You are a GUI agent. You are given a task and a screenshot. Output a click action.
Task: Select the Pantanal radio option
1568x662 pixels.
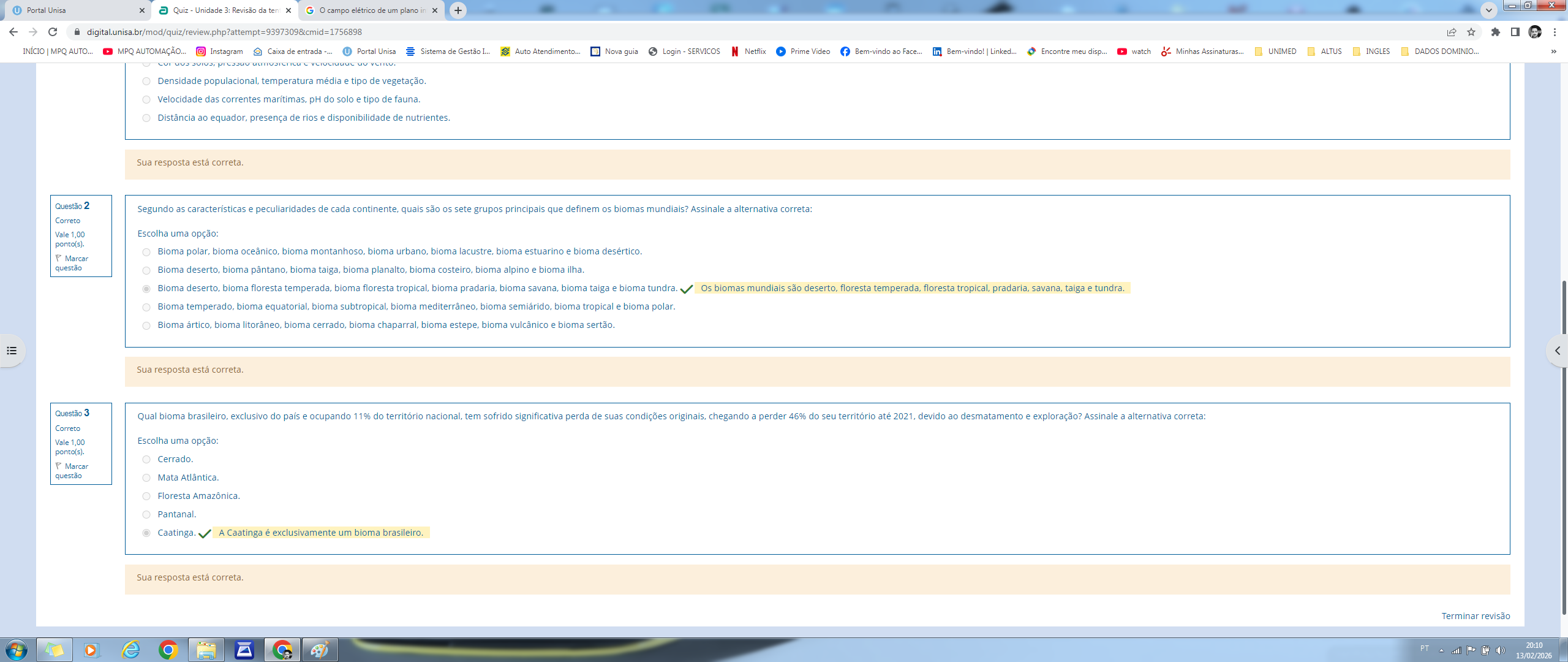146,514
